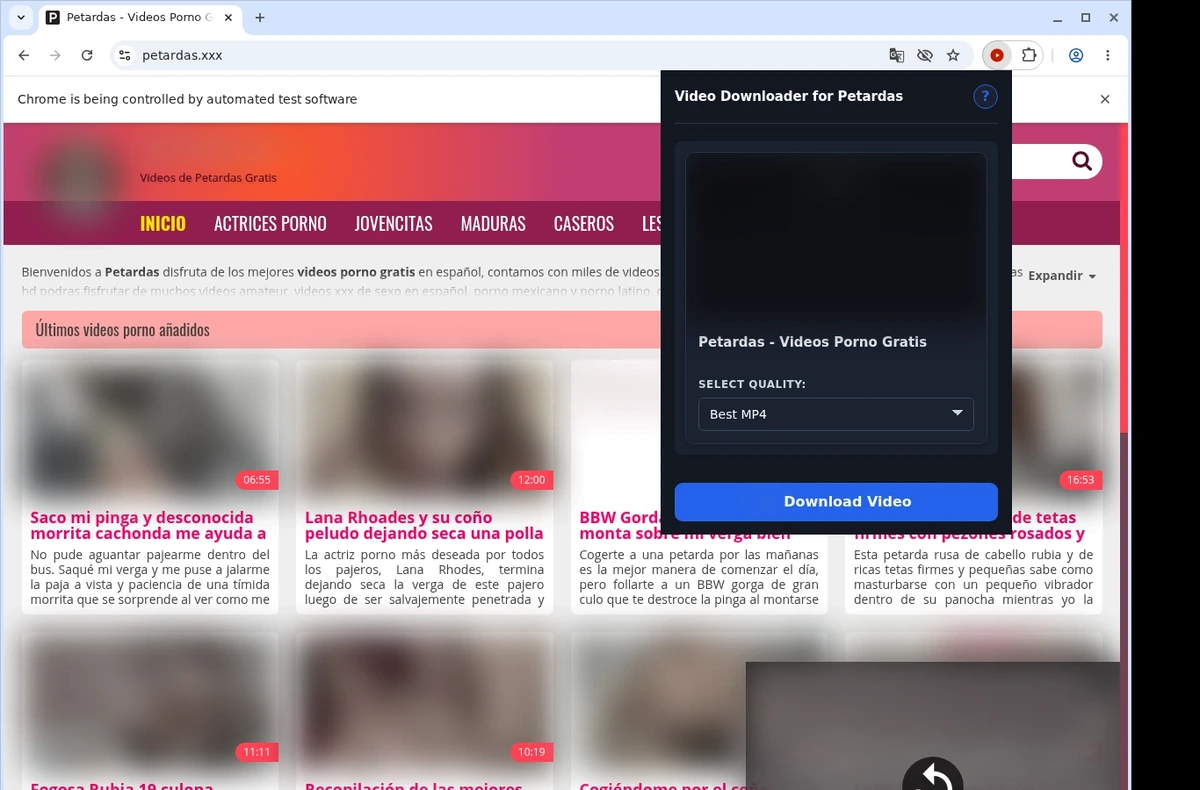Screen dimensions: 1200x790
Task: Open help in Video Downloader popup
Action: (985, 96)
